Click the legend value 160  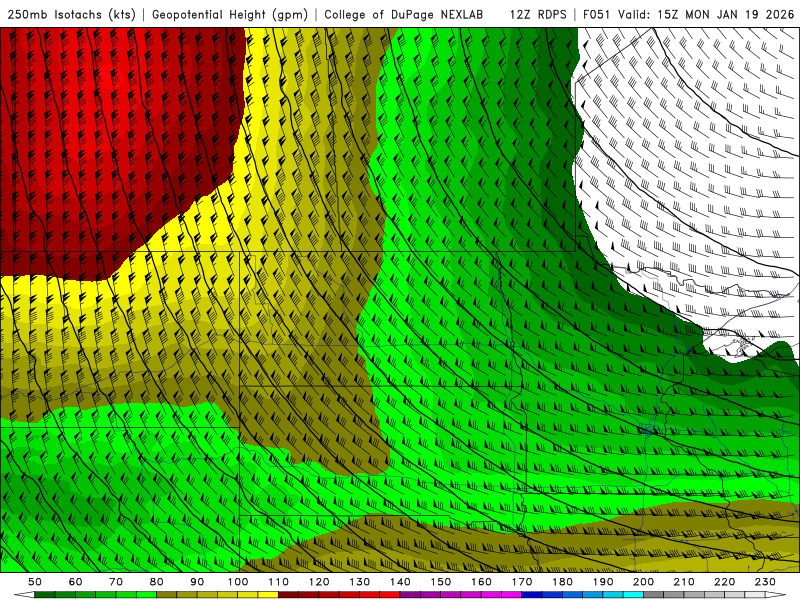pos(482,582)
